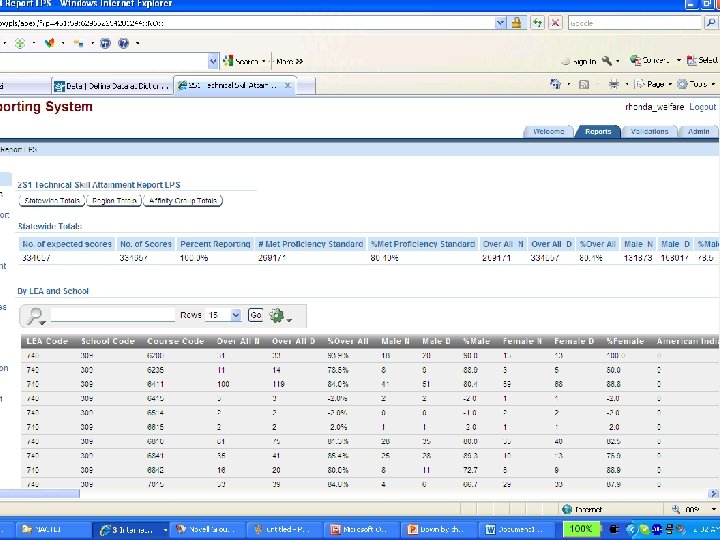
Task: Click the Stop loading red X icon
Action: click(555, 22)
